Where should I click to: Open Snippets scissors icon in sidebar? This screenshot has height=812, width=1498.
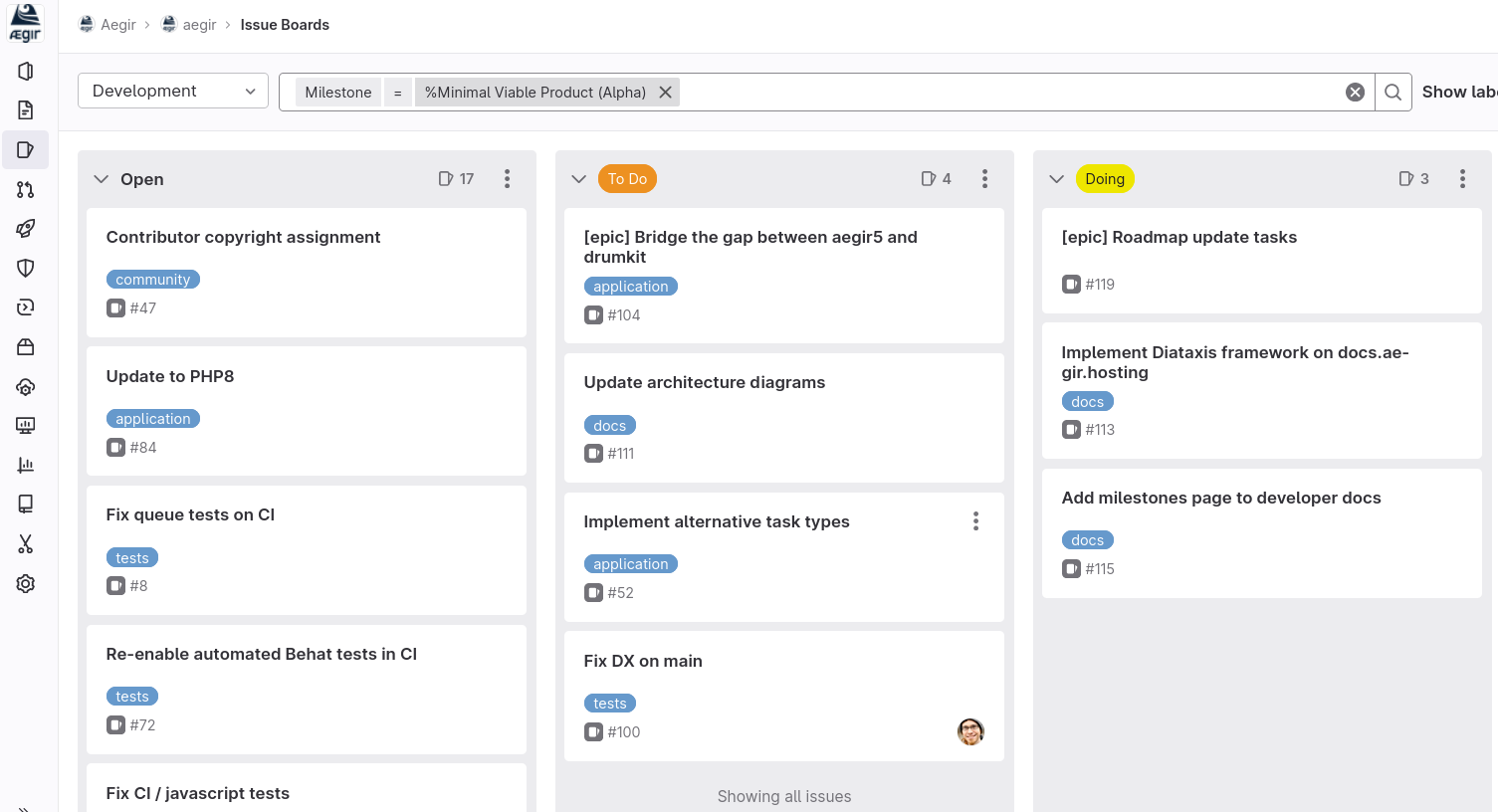point(26,544)
